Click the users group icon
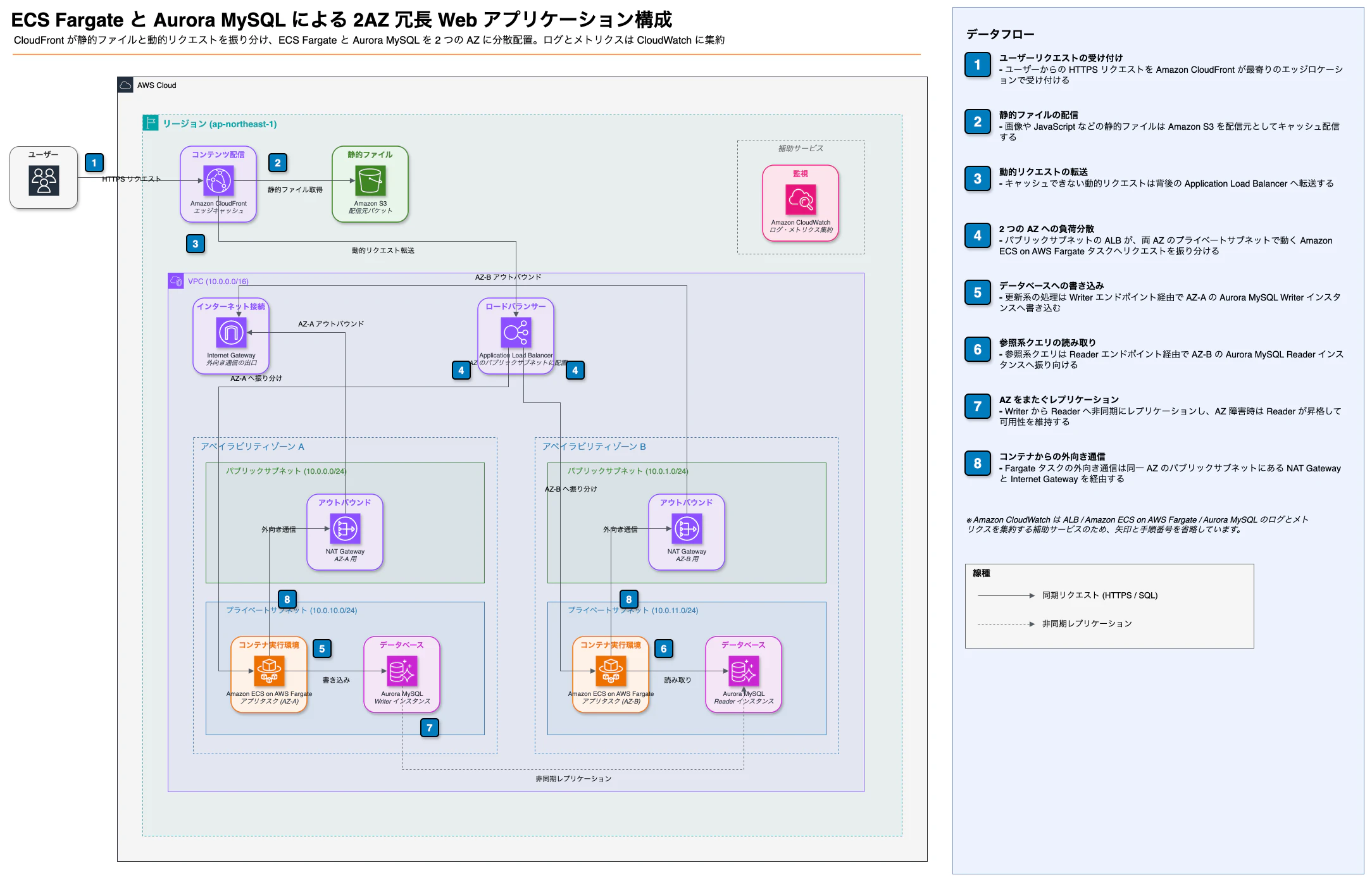The width and height of the screenshot is (1372, 882). (44, 180)
